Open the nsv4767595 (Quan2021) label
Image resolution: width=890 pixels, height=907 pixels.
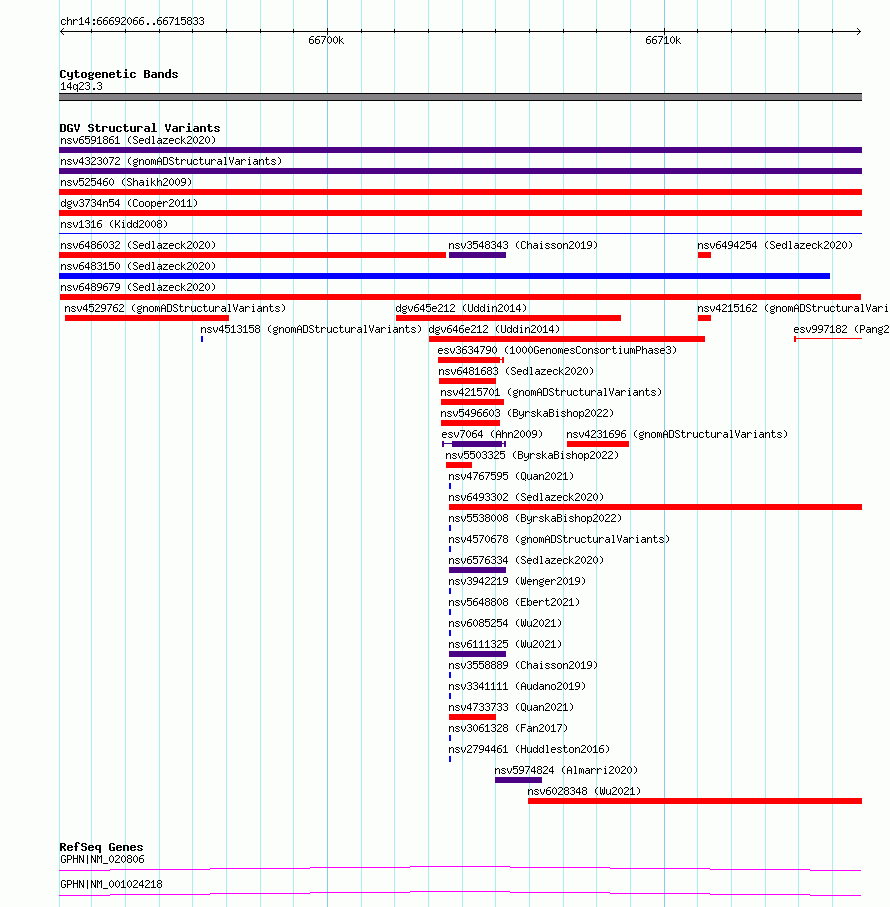tap(511, 477)
